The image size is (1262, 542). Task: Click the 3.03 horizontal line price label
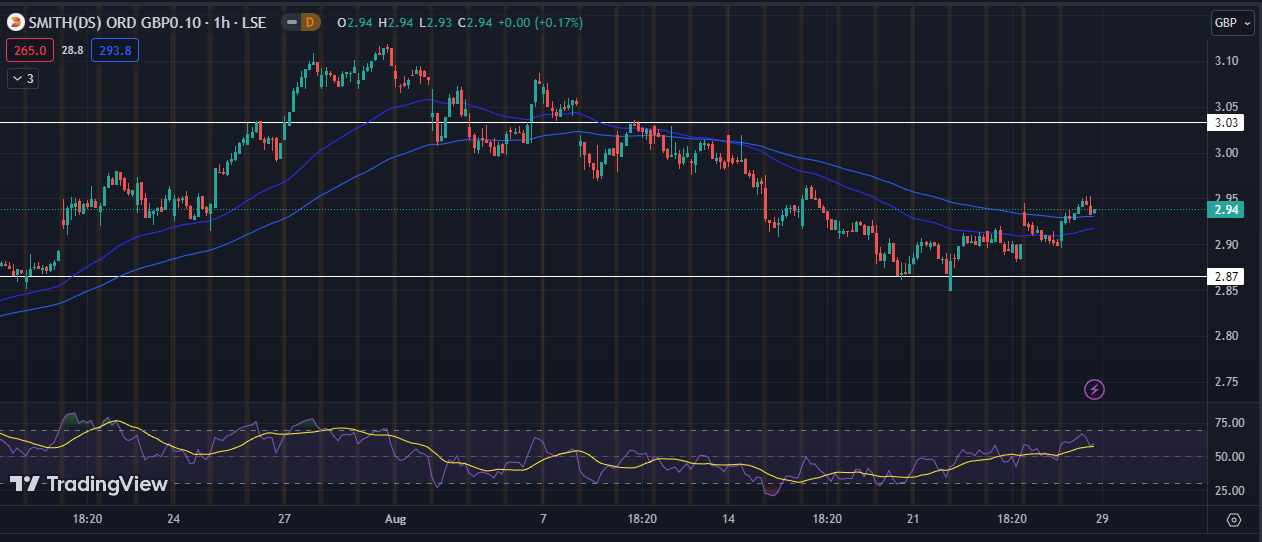coord(1225,123)
